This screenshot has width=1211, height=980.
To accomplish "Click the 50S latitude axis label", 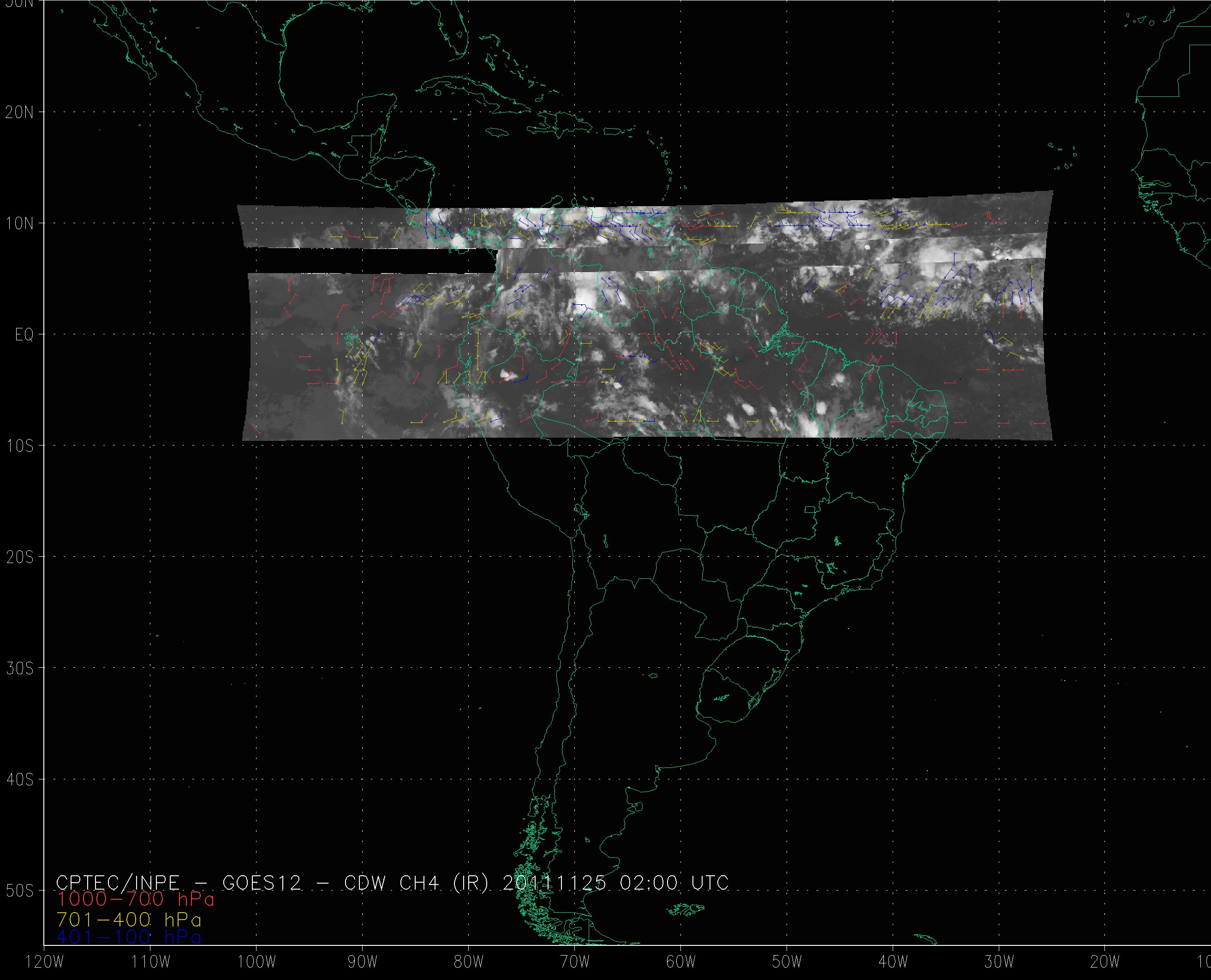I will pyautogui.click(x=20, y=891).
